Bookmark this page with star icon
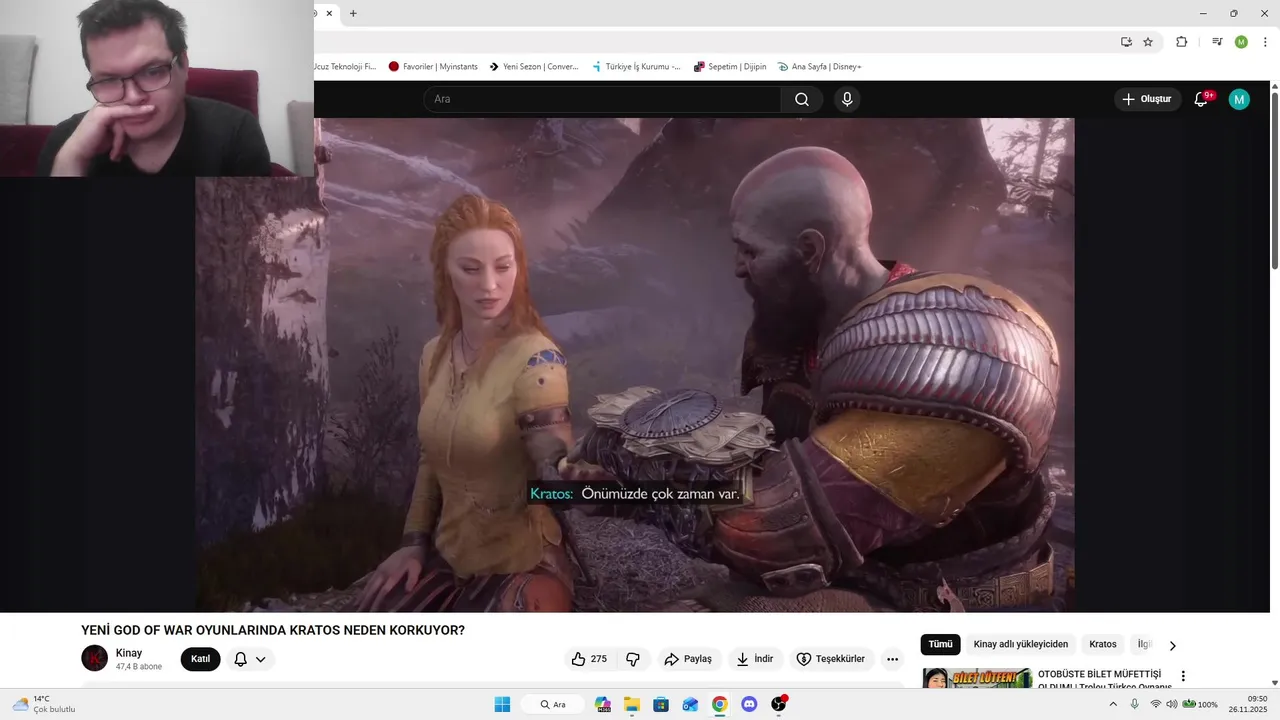 (1148, 42)
